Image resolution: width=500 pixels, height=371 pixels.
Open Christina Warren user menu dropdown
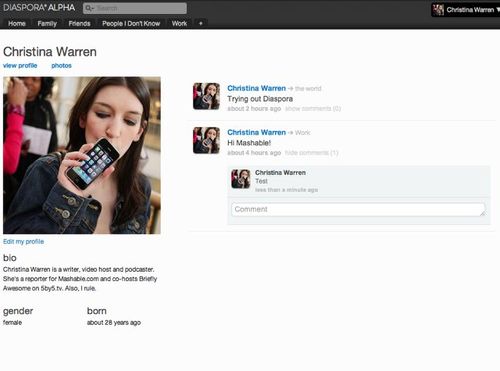pos(466,10)
